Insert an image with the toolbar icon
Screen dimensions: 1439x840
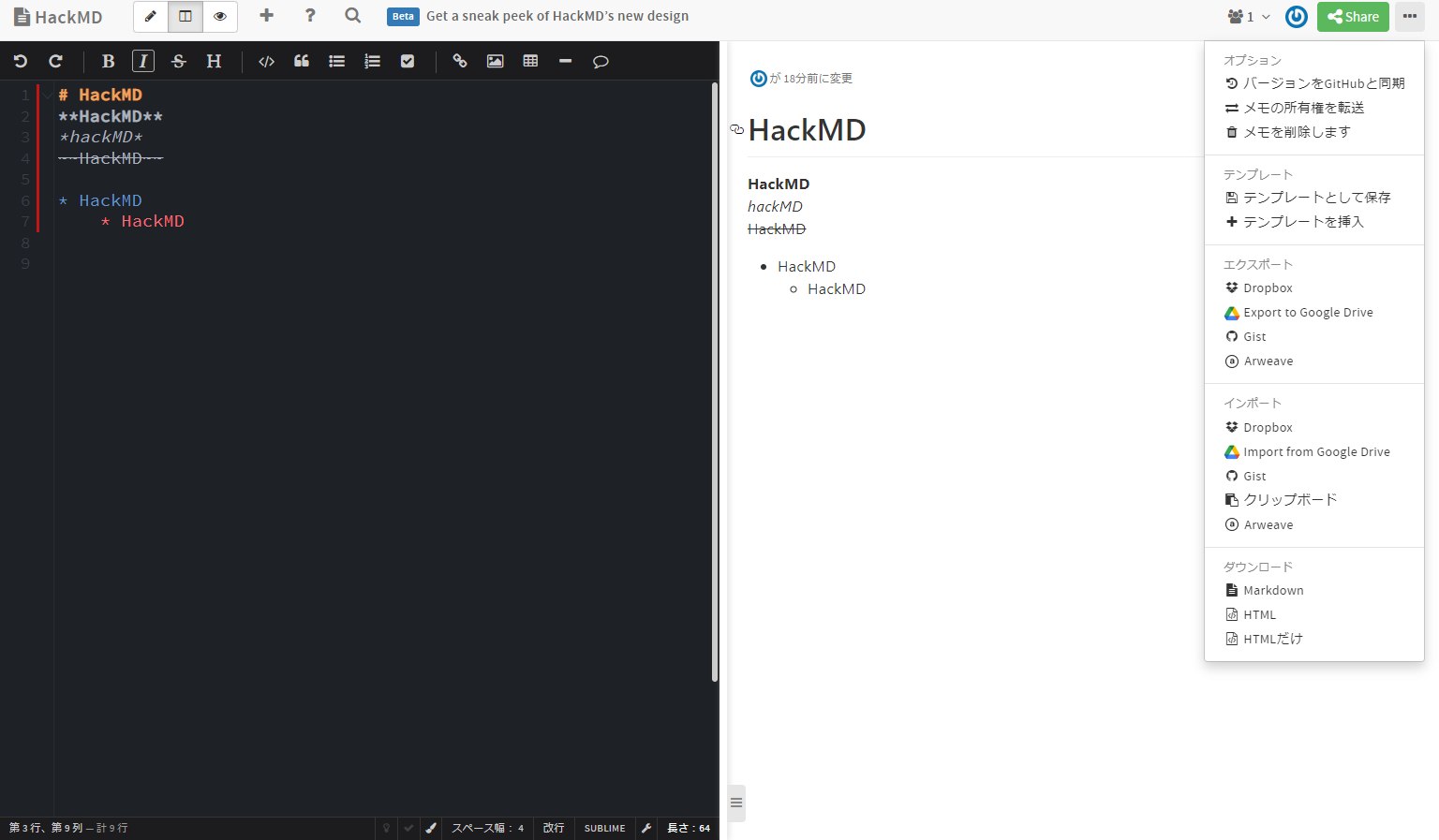click(495, 61)
